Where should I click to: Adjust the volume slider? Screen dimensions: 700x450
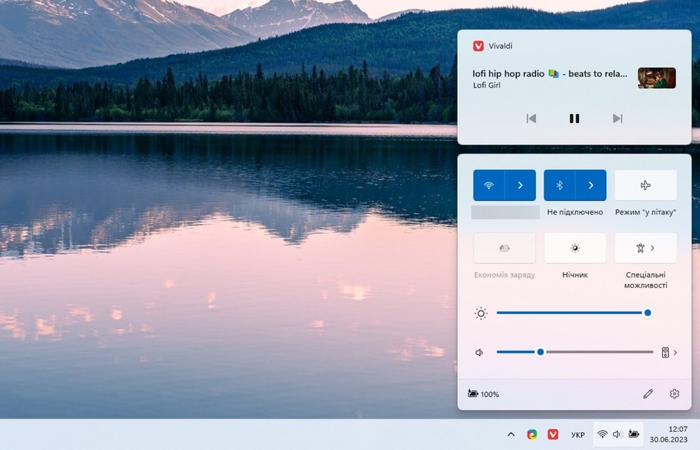tap(575, 352)
